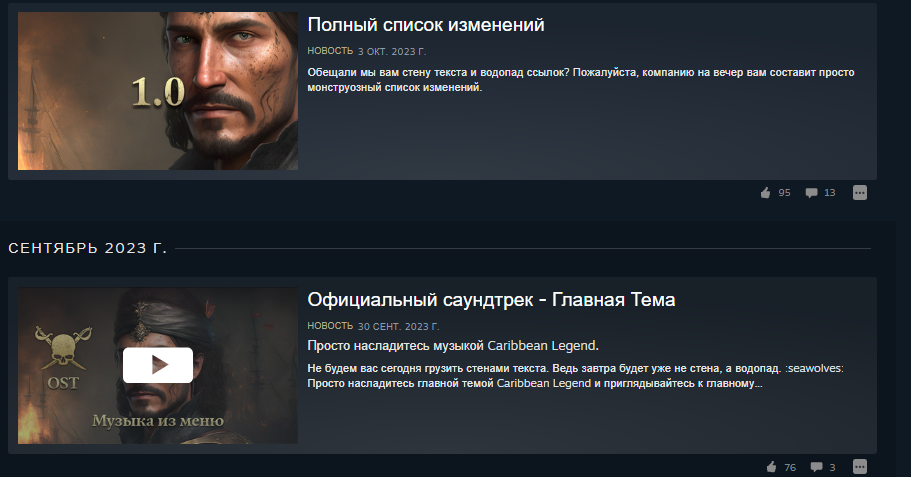911x477 pixels.
Task: Click the 'НОВОСТЬ' tag dated 30 сент. 2023
Action: (x=330, y=326)
